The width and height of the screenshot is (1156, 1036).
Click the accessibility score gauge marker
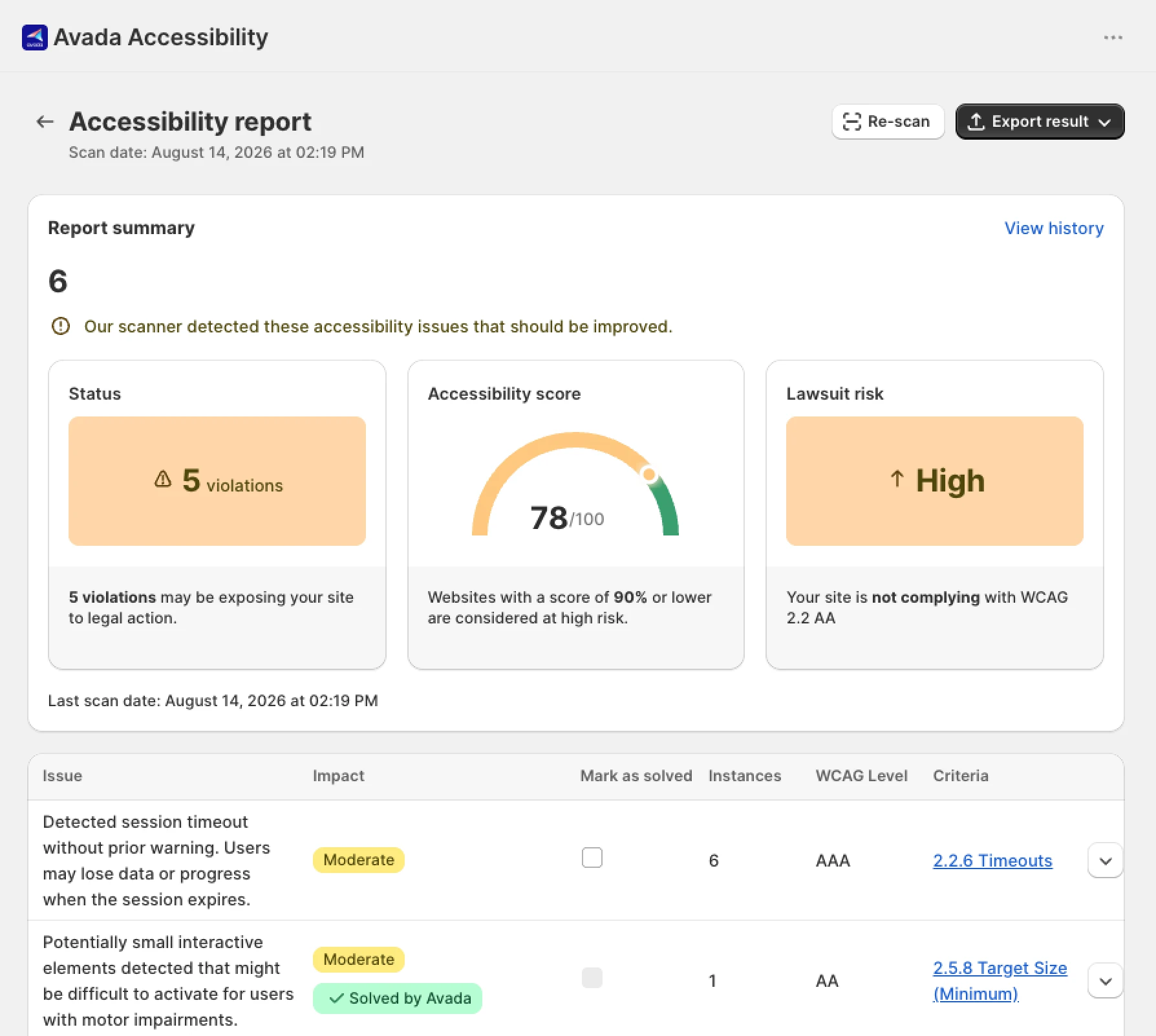pos(648,474)
